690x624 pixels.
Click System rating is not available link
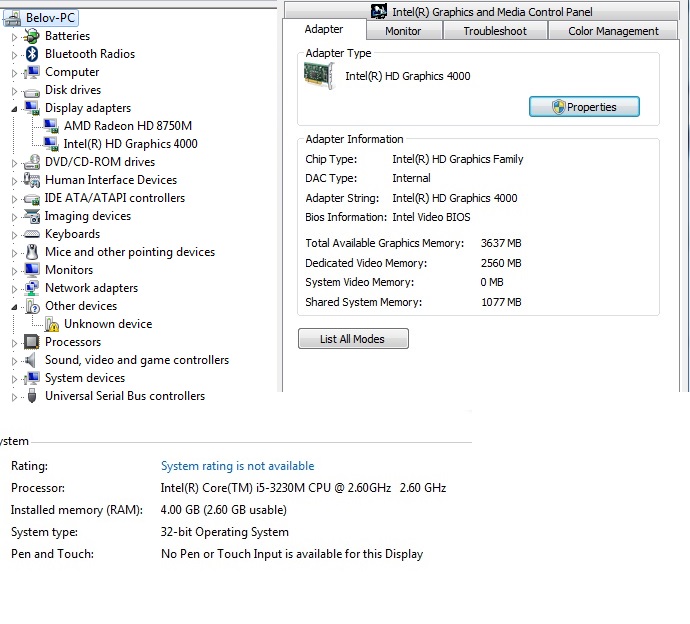point(238,466)
